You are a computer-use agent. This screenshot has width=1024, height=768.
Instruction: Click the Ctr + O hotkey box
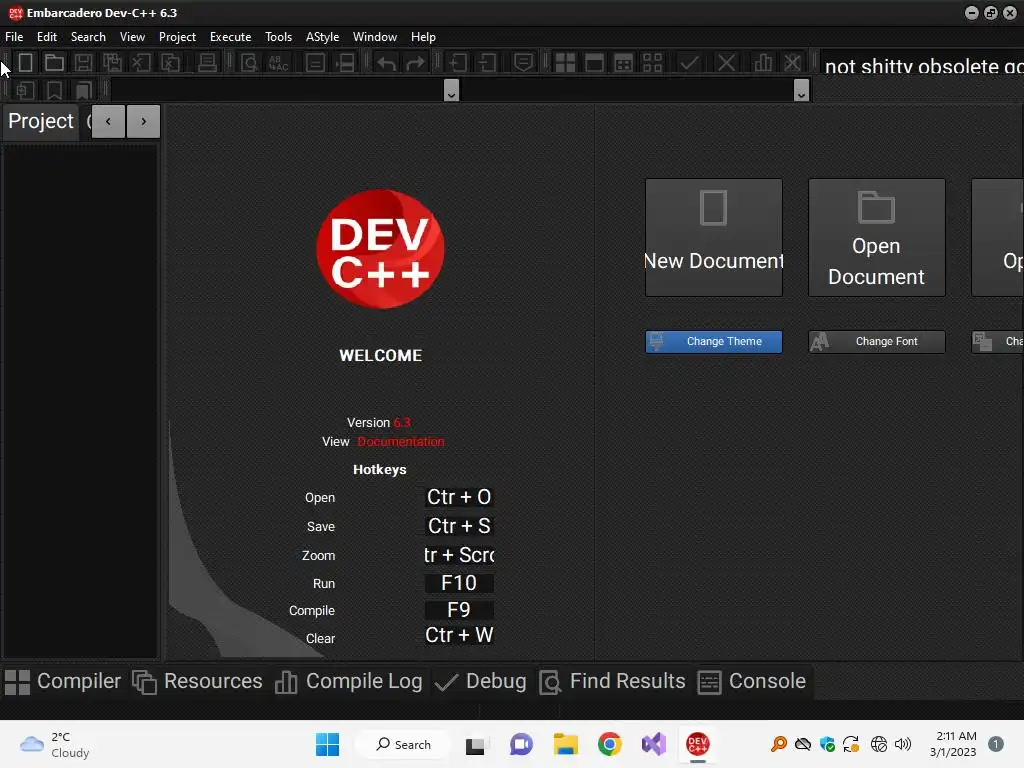tap(459, 498)
